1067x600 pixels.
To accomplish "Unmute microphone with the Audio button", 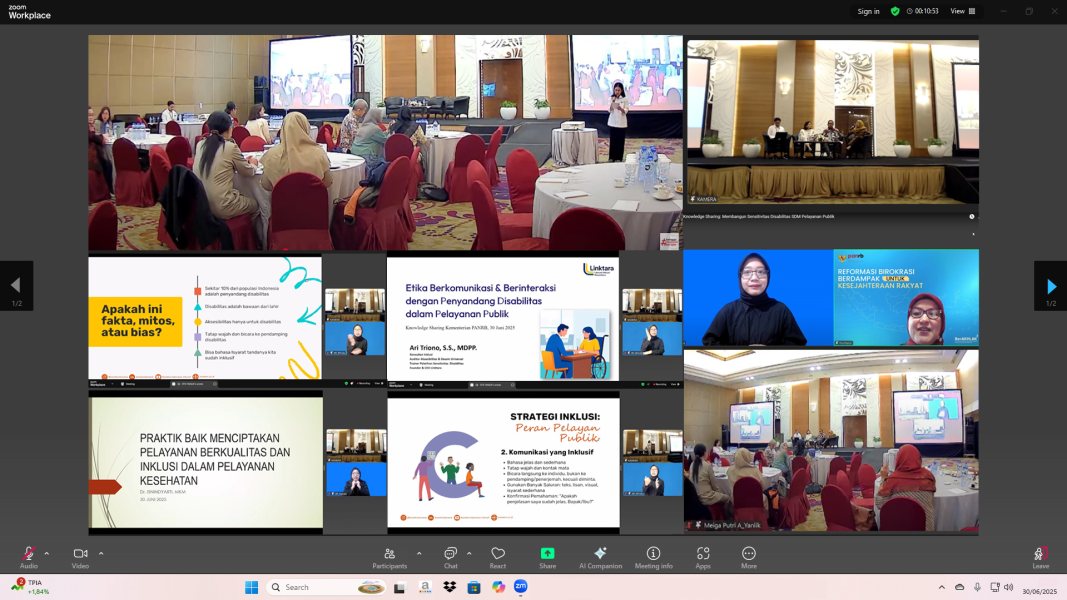I will click(x=28, y=555).
